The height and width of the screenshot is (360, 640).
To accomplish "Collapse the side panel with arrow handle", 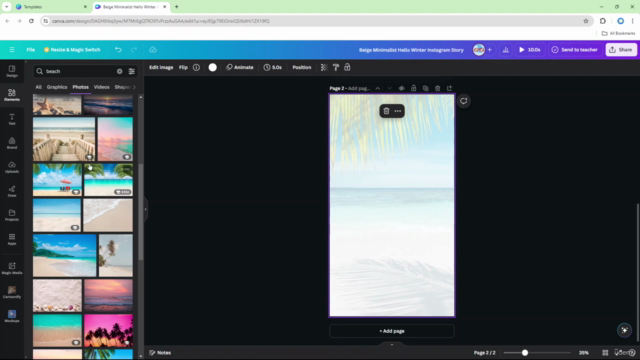I will [x=145, y=209].
